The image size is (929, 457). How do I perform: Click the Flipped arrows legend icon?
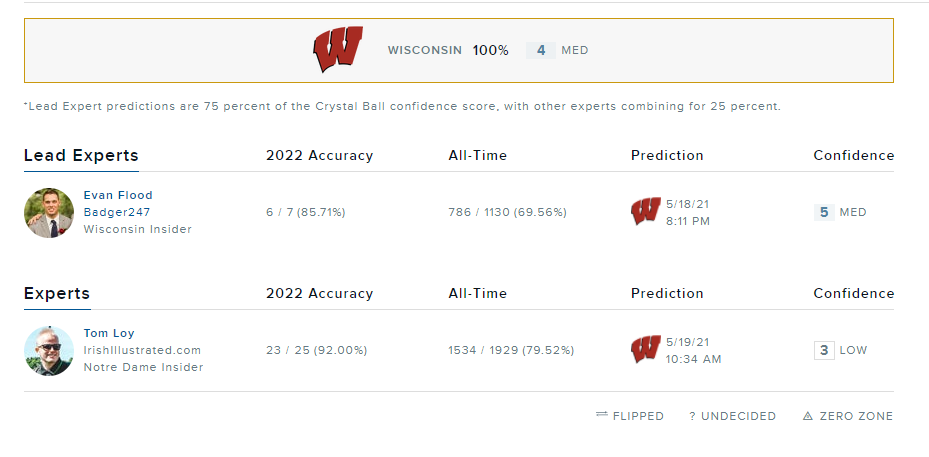[x=602, y=415]
